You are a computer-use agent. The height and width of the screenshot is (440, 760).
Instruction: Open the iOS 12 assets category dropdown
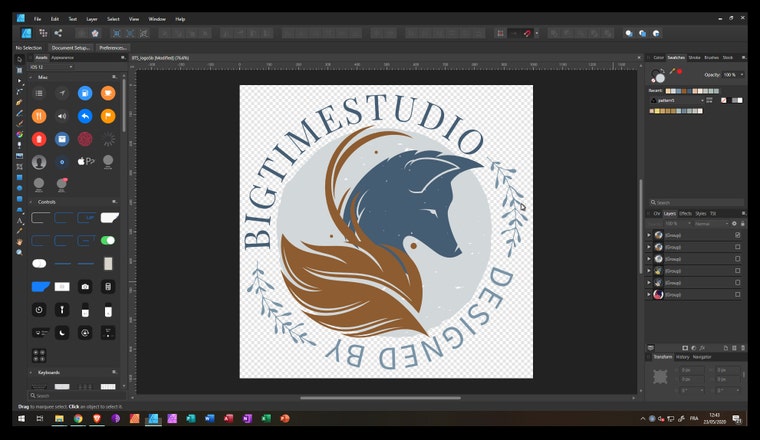pyautogui.click(x=51, y=67)
